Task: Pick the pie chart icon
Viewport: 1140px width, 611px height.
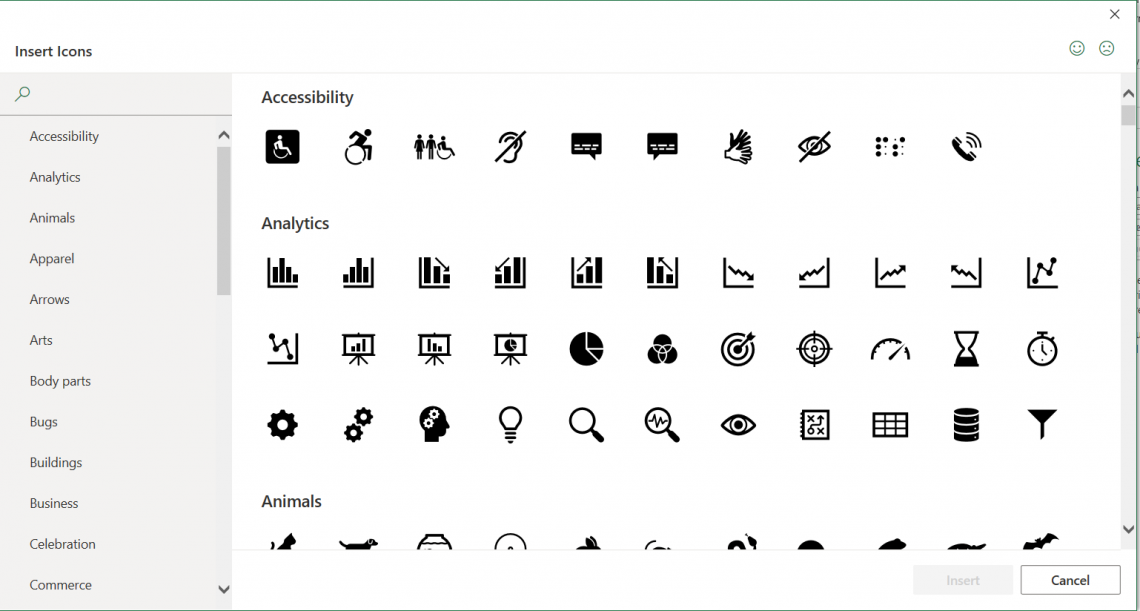Action: [586, 348]
